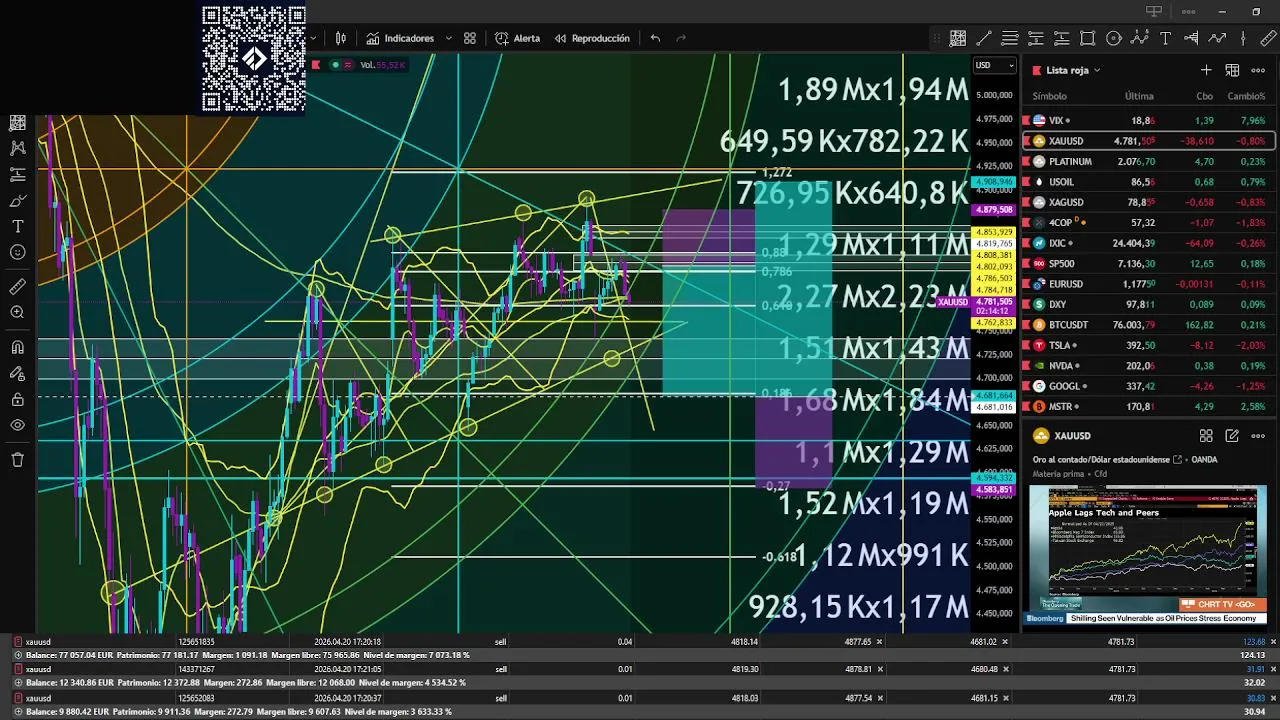
Task: Select the rectangle tool in favorites toolbar
Action: pyautogui.click(x=1088, y=38)
